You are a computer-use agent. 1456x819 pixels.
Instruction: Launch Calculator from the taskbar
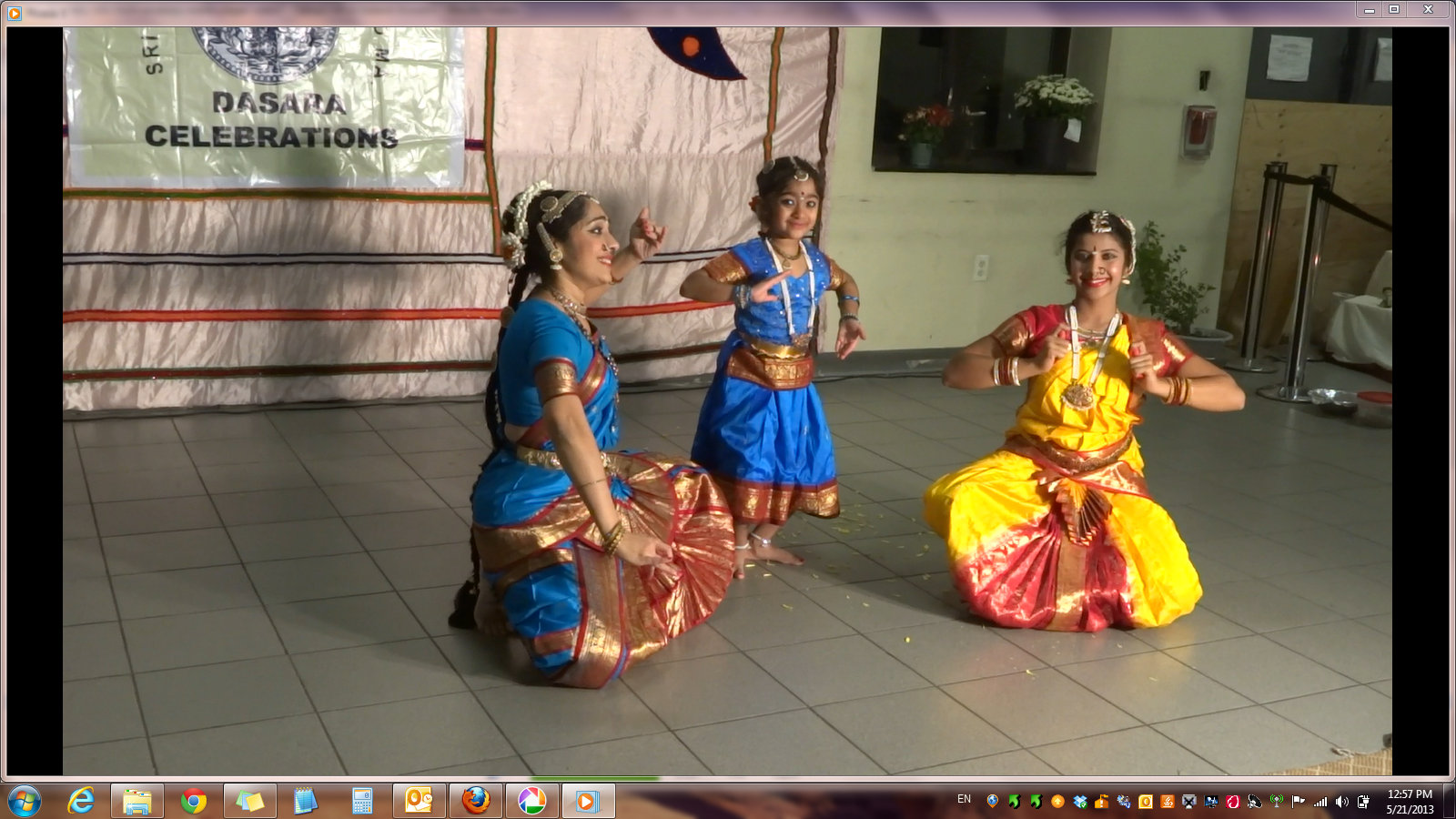click(x=362, y=801)
